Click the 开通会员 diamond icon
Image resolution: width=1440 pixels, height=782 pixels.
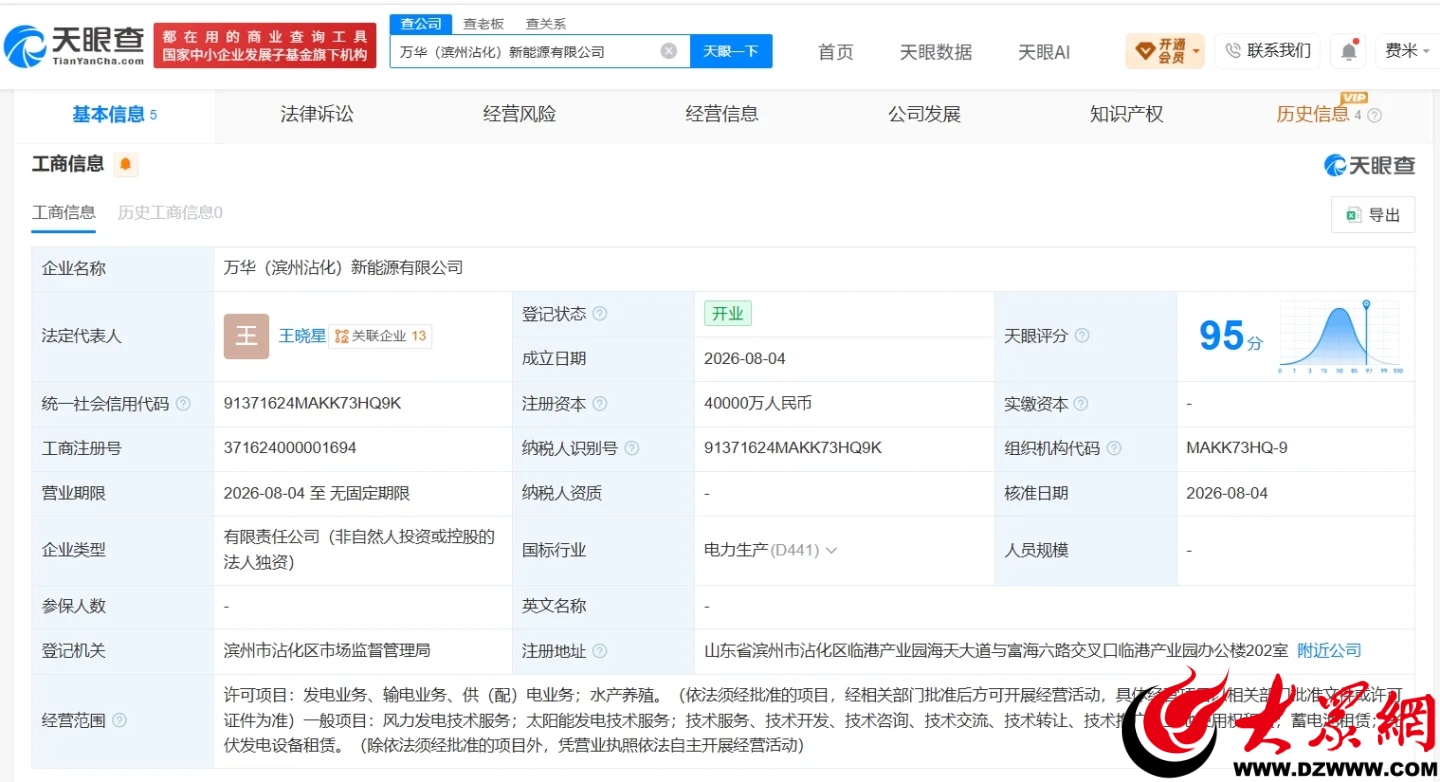pyautogui.click(x=1144, y=51)
